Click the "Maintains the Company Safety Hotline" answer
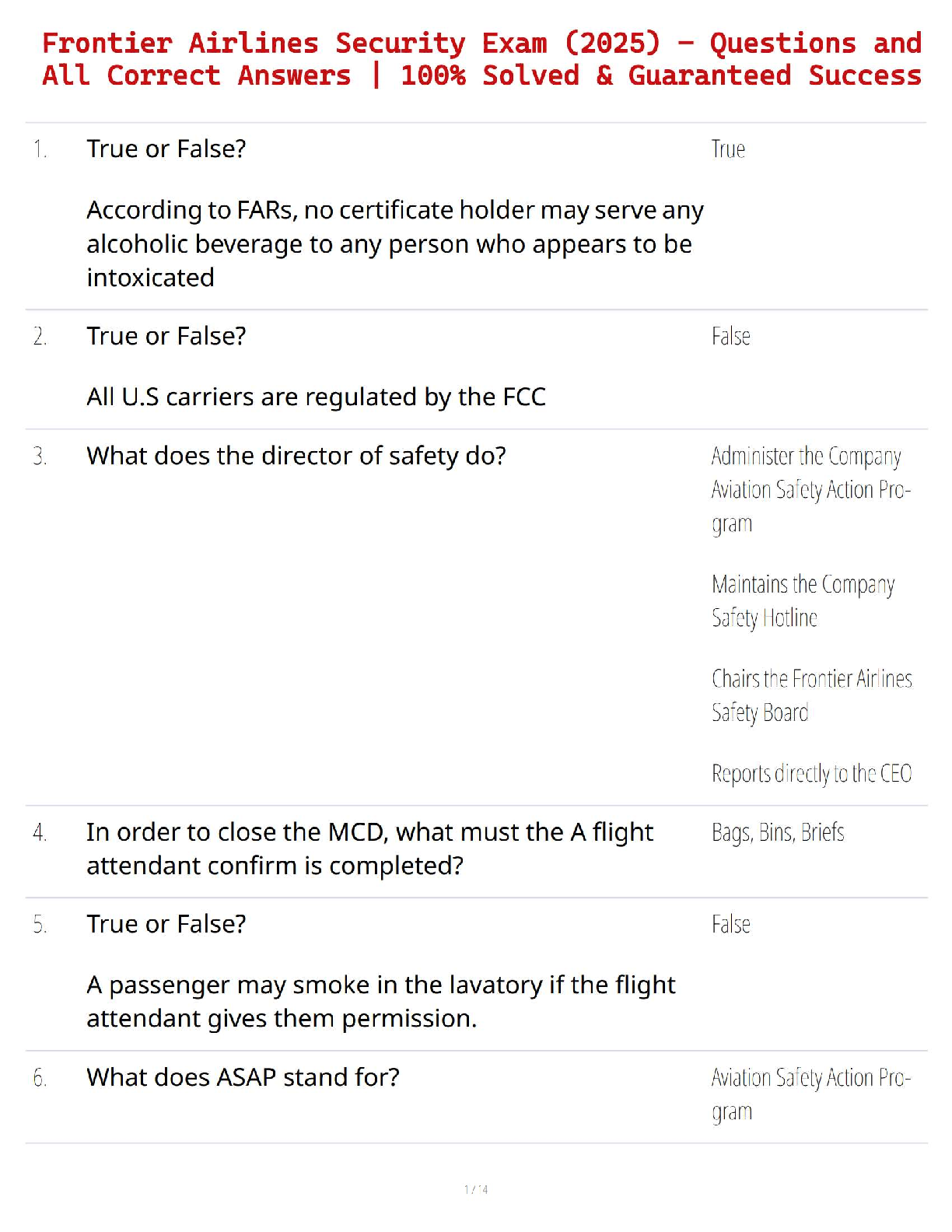 (x=803, y=600)
